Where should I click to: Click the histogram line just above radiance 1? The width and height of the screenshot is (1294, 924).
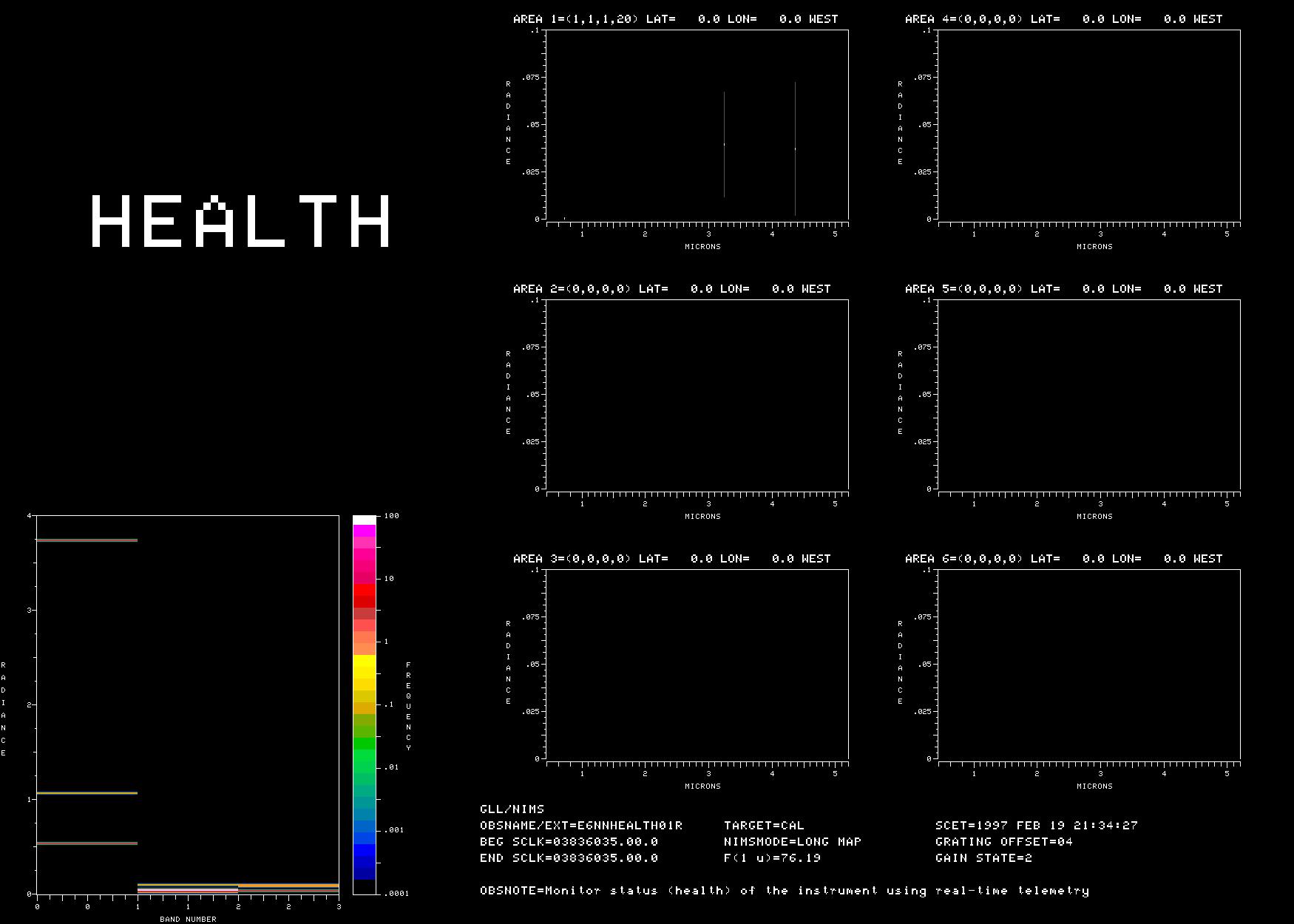(87, 793)
